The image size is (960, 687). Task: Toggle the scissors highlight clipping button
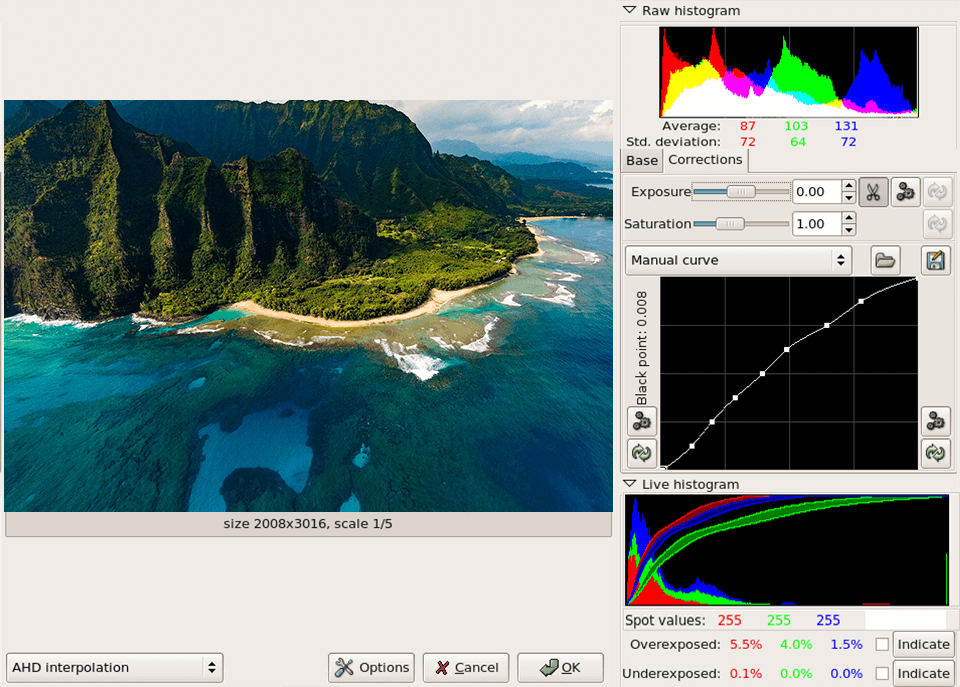pos(873,192)
